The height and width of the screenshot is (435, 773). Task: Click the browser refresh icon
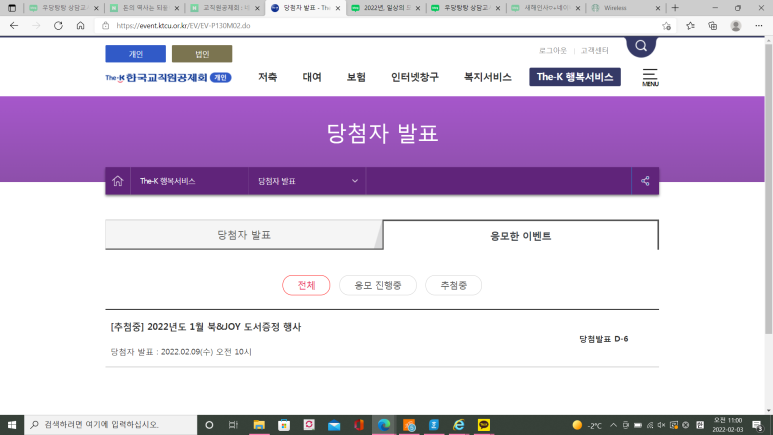(x=58, y=25)
